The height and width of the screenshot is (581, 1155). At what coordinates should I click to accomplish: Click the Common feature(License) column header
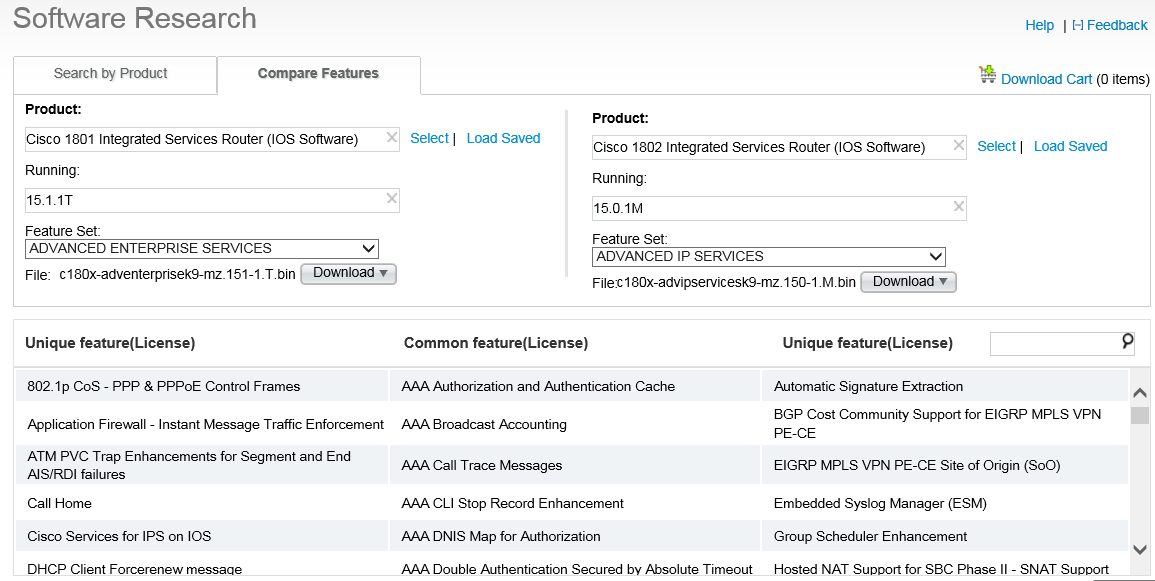pyautogui.click(x=496, y=343)
